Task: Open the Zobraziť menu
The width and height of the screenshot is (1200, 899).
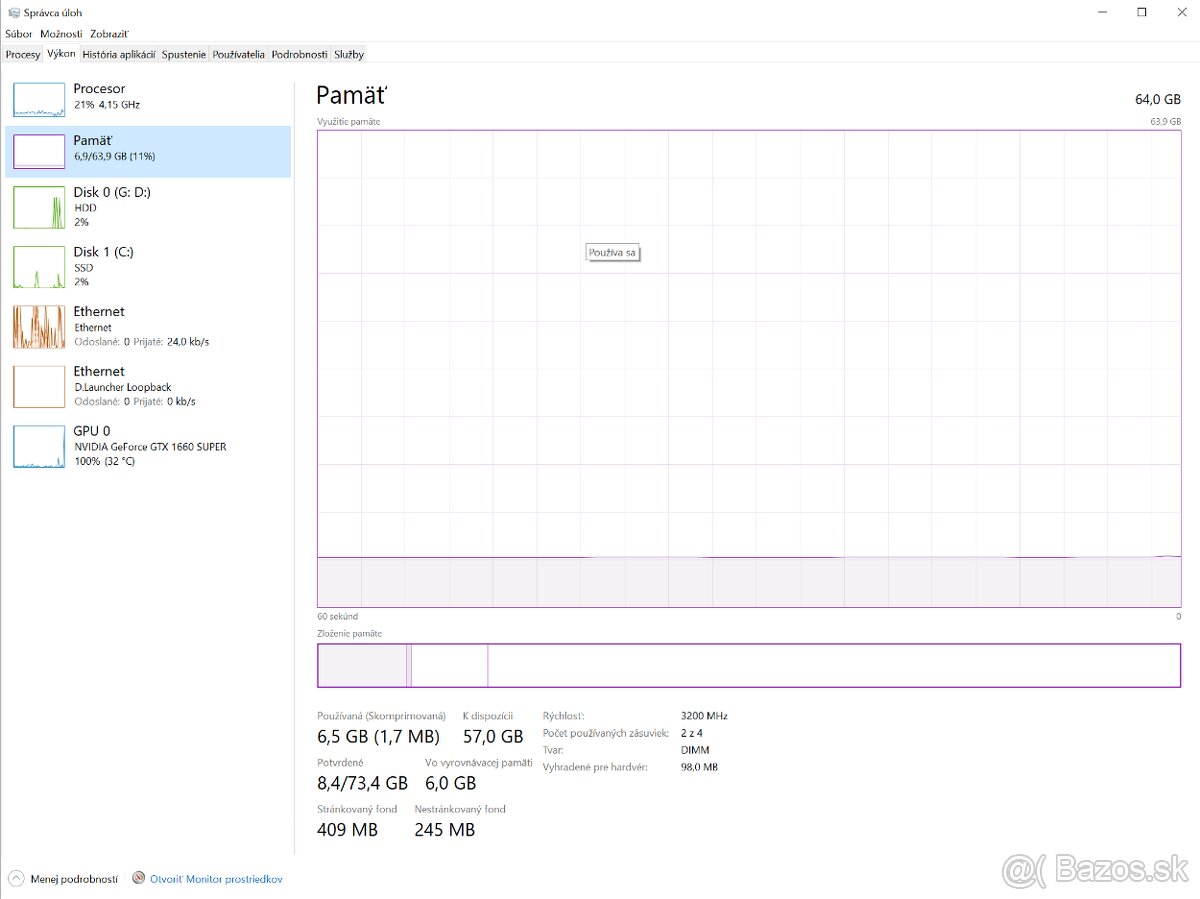Action: point(109,34)
